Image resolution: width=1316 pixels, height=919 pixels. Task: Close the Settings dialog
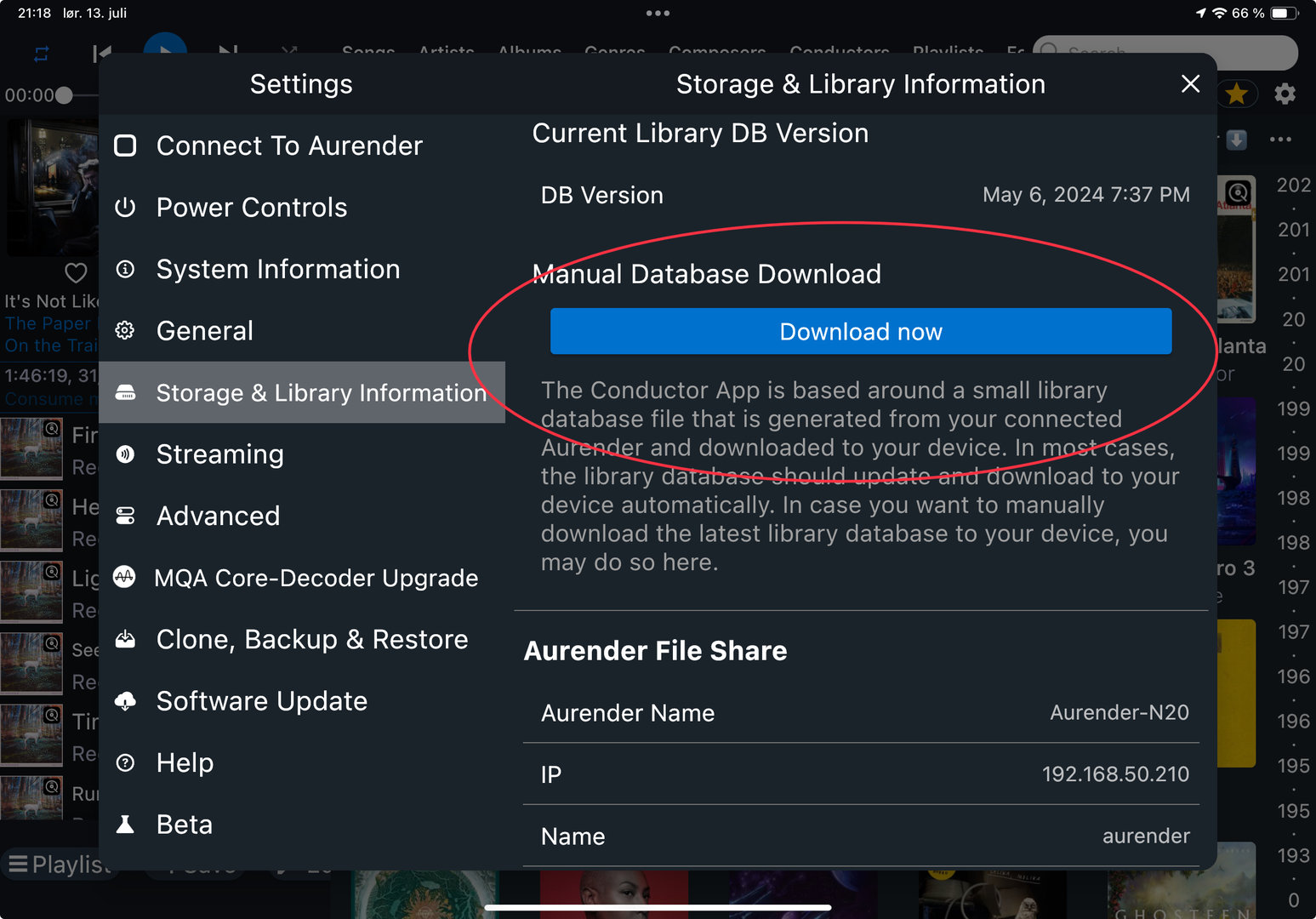pyautogui.click(x=1190, y=83)
